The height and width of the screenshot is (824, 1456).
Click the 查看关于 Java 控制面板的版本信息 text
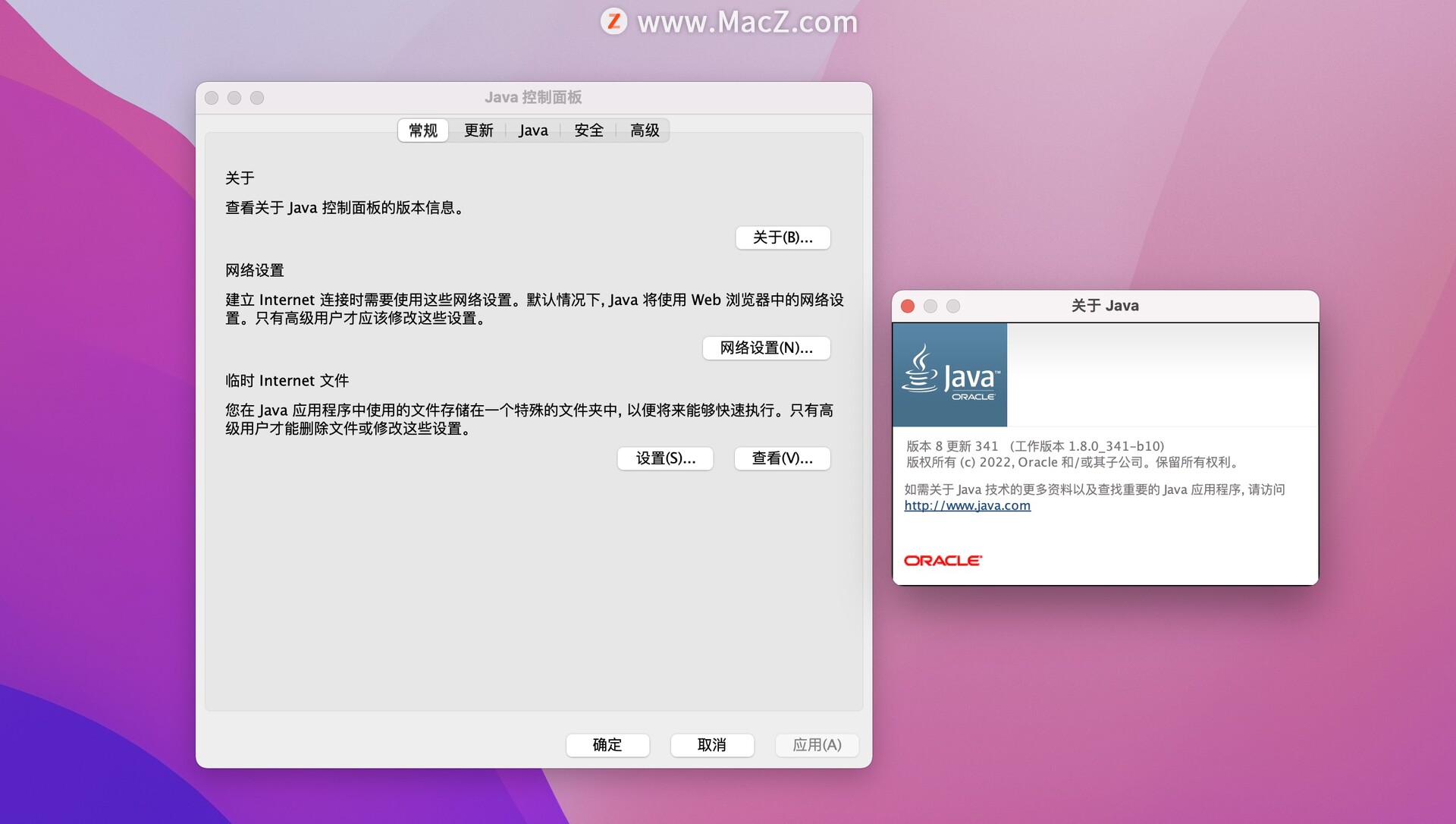pyautogui.click(x=344, y=208)
